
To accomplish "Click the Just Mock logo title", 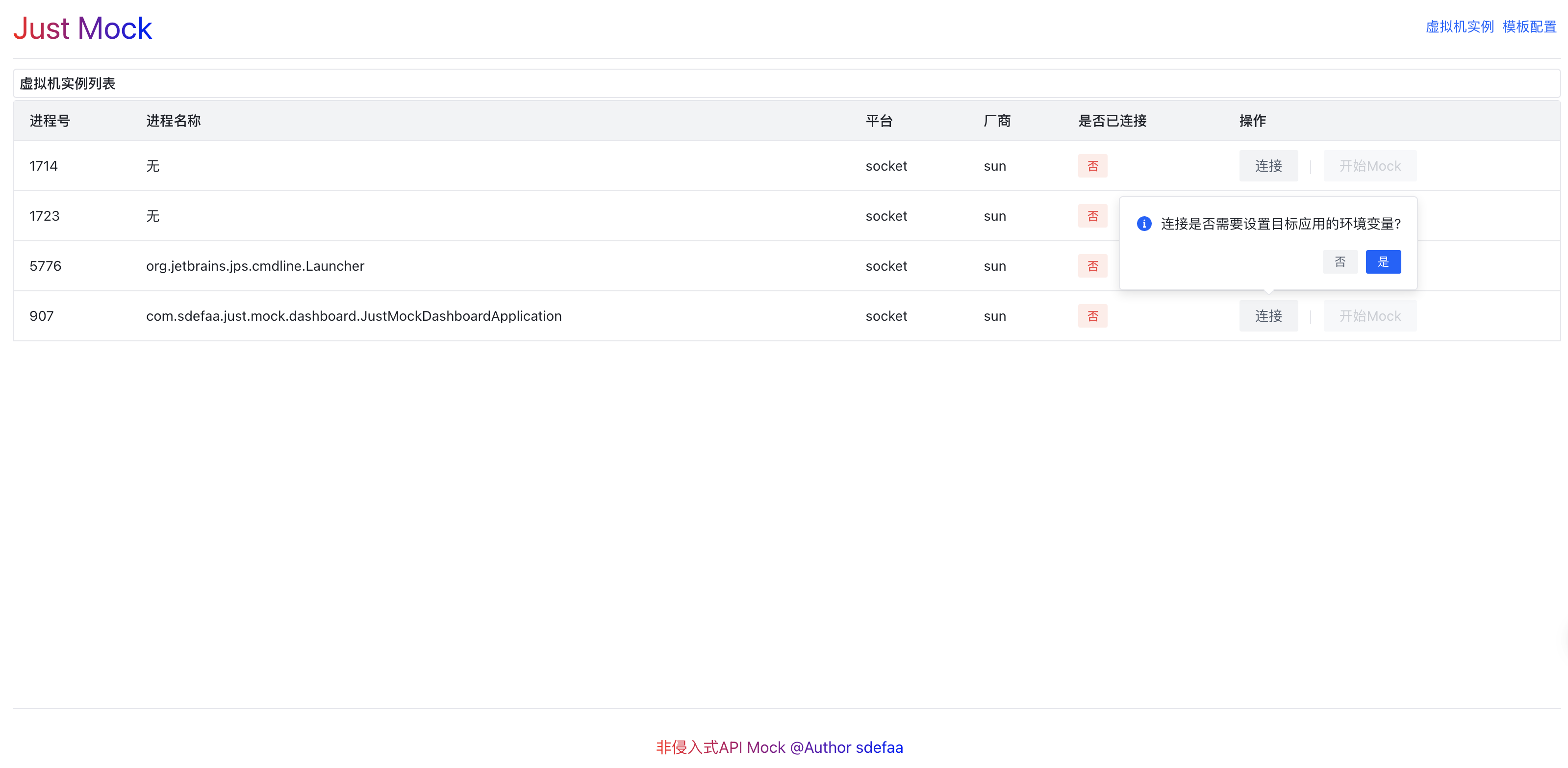I will pyautogui.click(x=82, y=28).
